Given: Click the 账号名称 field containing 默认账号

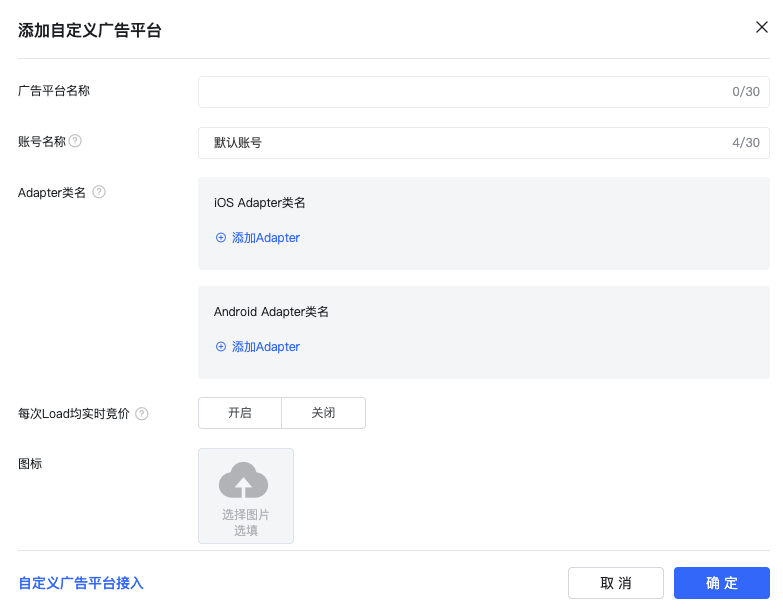Looking at the screenshot, I should pos(460,143).
